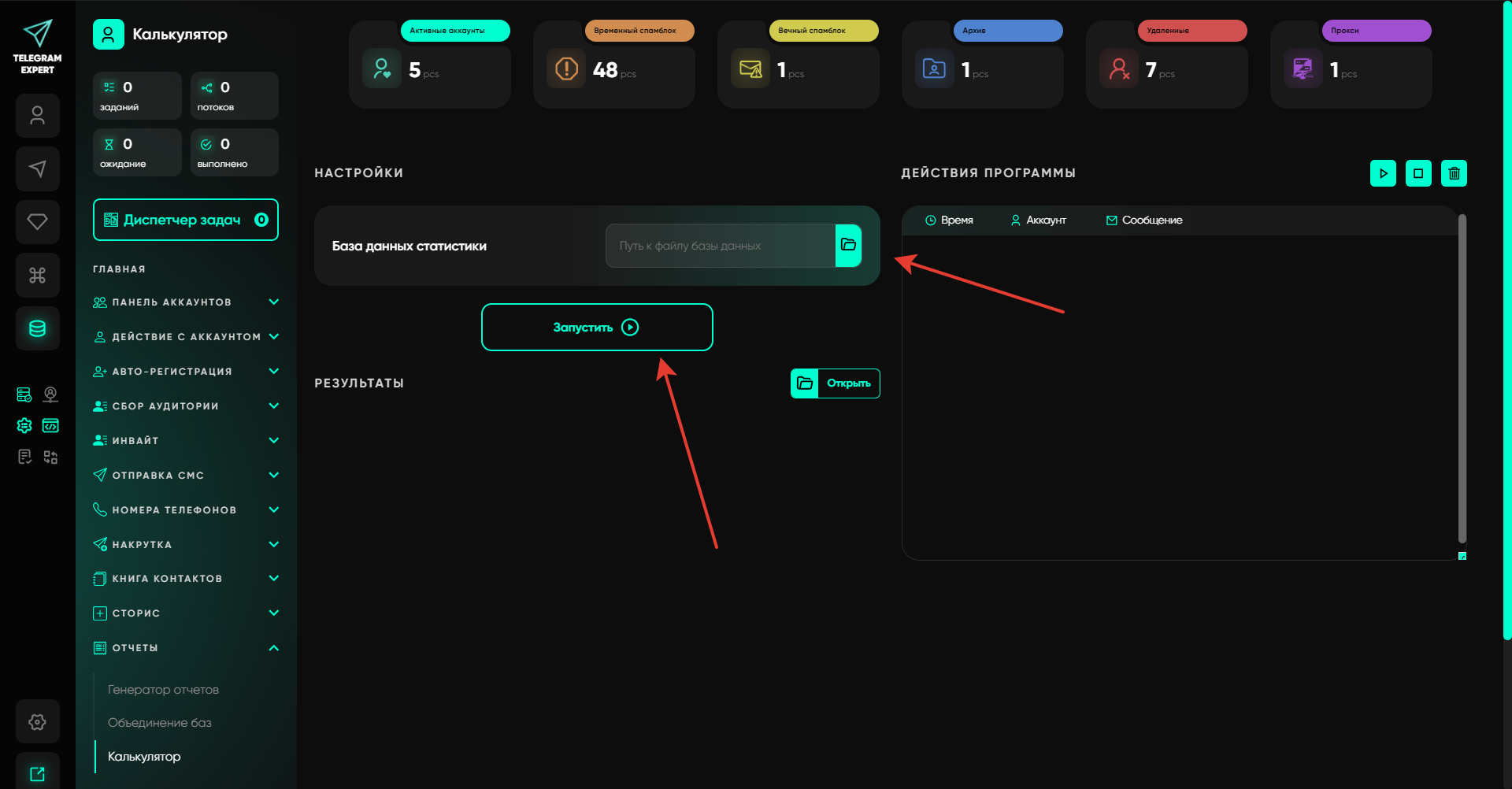This screenshot has height=789, width=1512.
Task: Click the play icon in program actions
Action: pos(1383,173)
